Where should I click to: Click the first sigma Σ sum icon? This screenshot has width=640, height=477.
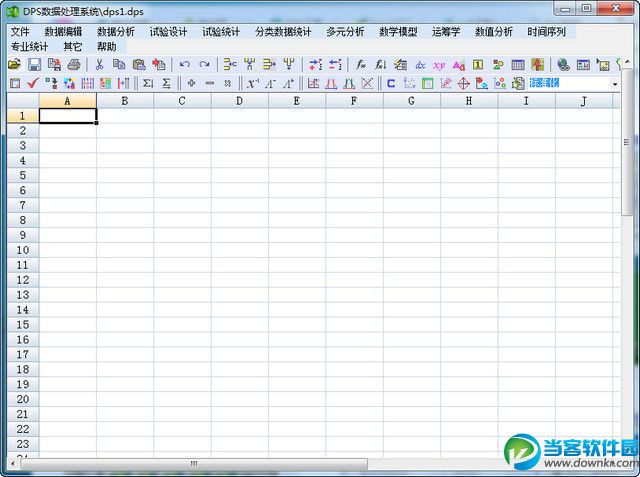click(x=148, y=84)
